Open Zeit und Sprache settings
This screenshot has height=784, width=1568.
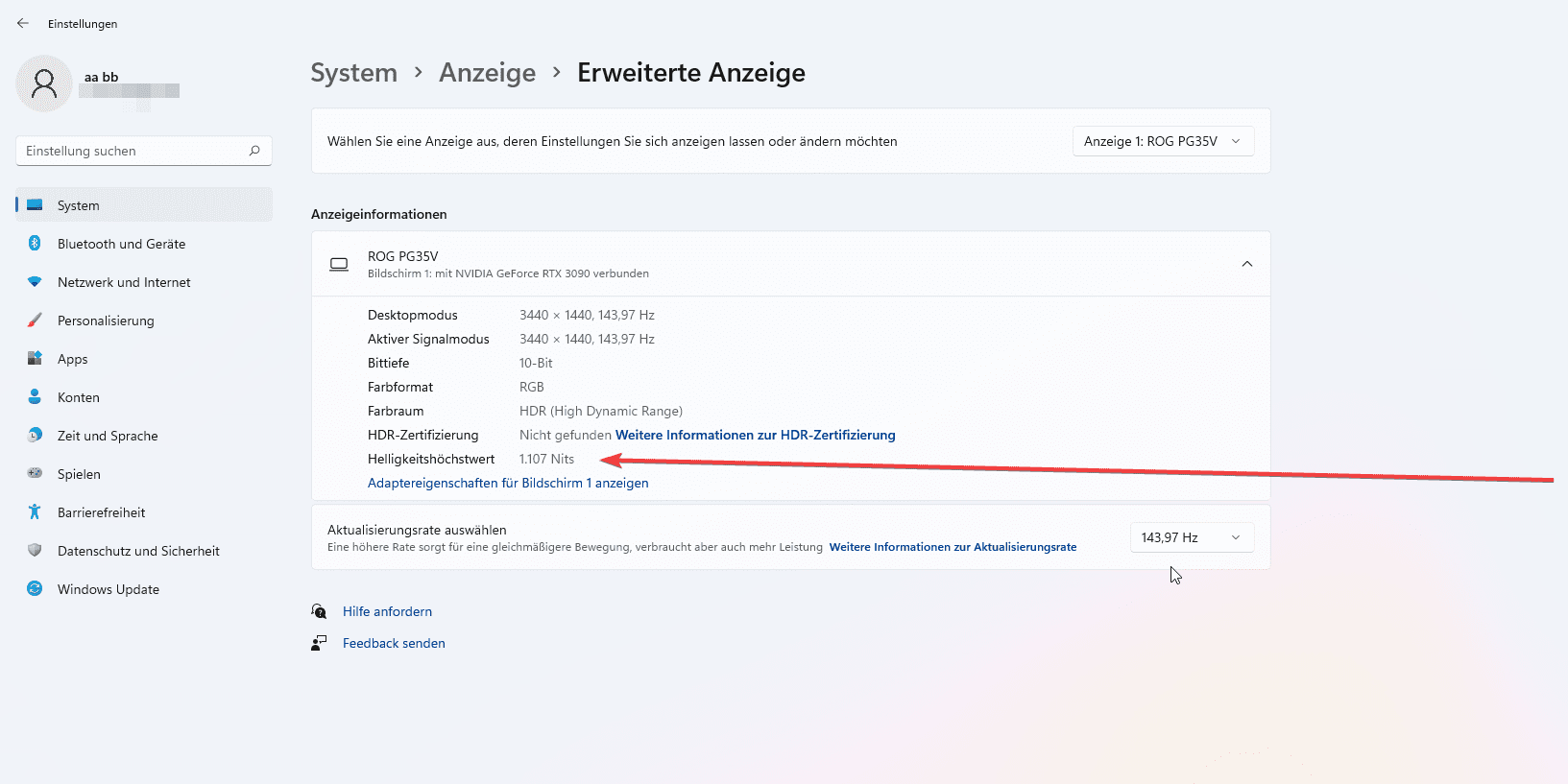click(x=108, y=436)
